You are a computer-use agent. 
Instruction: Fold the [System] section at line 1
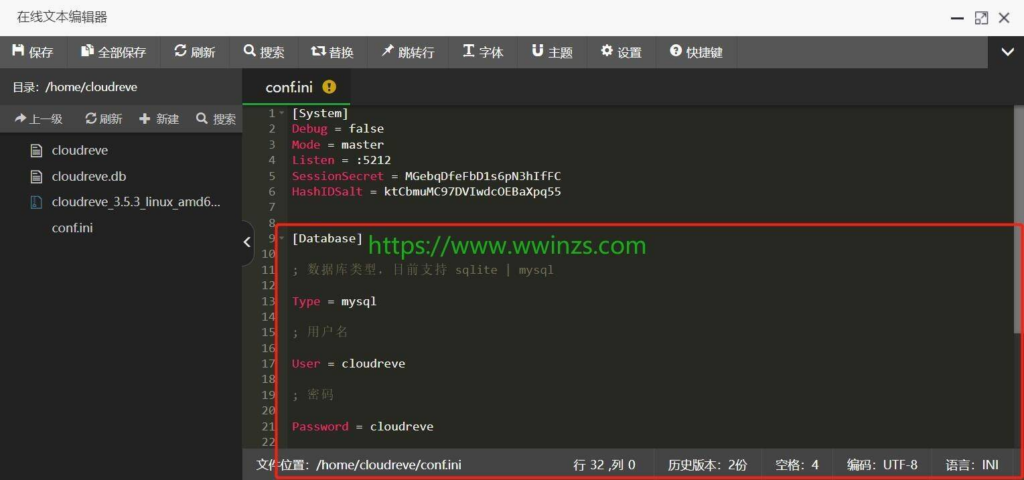pos(281,113)
